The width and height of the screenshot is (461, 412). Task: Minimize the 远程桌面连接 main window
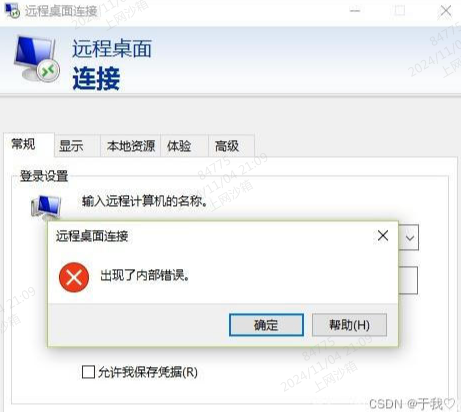tap(355, 11)
